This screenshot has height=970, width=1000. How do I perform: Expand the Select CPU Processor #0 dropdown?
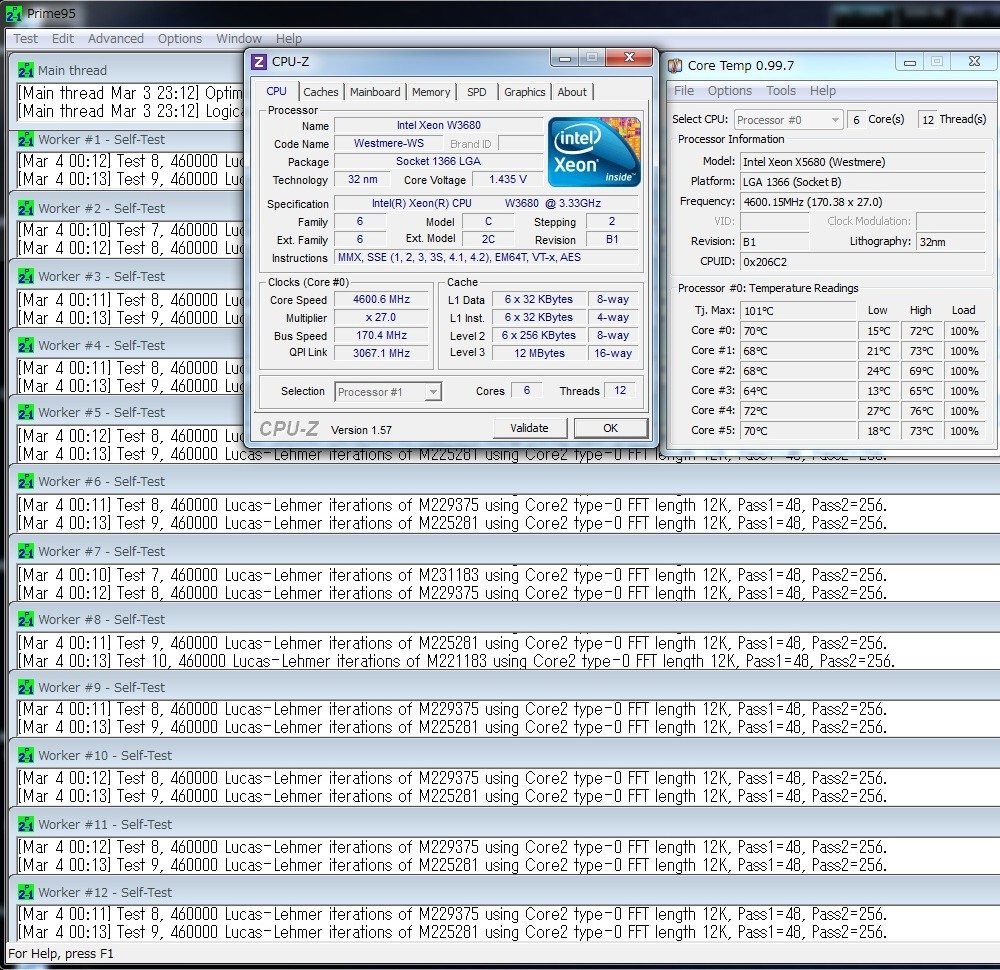click(787, 120)
